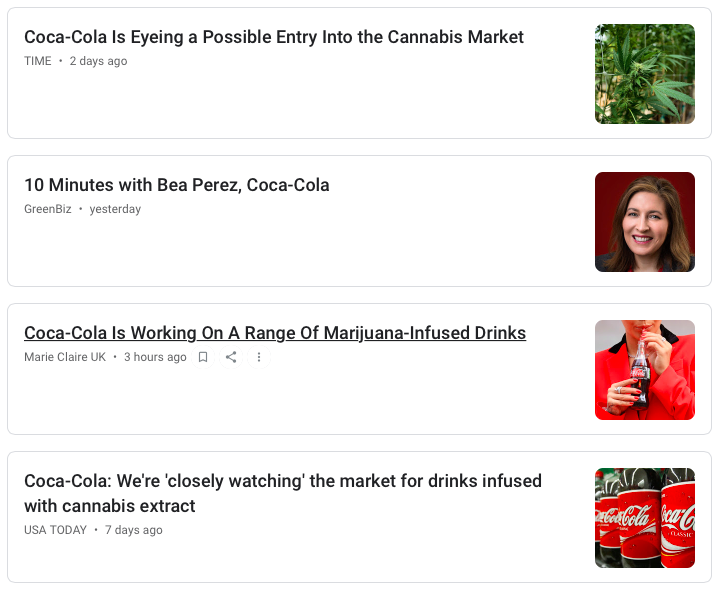Screen dimensions: 719x592
Task: Click the woman holding Coke bottle thumbnail
Action: 644,370
